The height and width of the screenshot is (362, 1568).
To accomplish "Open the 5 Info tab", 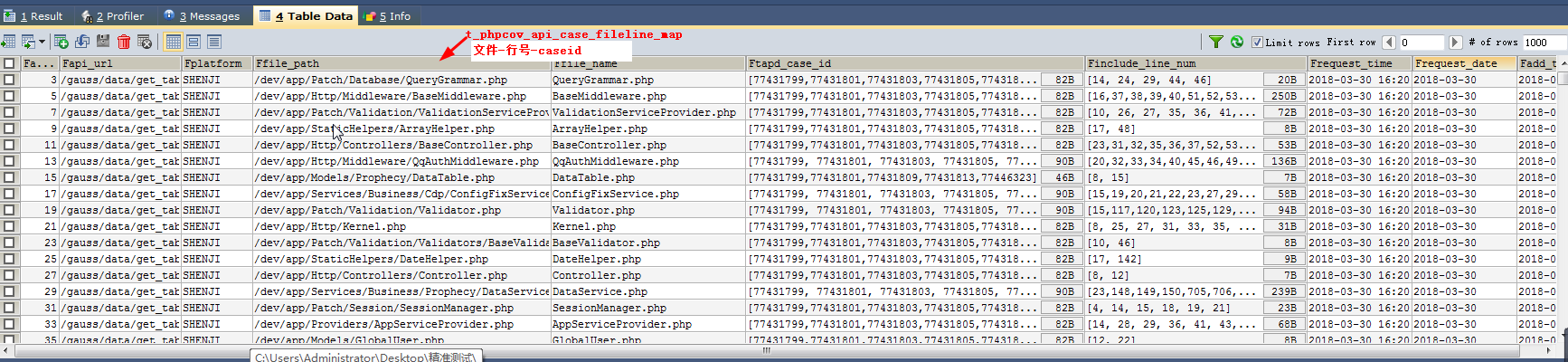I will point(387,15).
